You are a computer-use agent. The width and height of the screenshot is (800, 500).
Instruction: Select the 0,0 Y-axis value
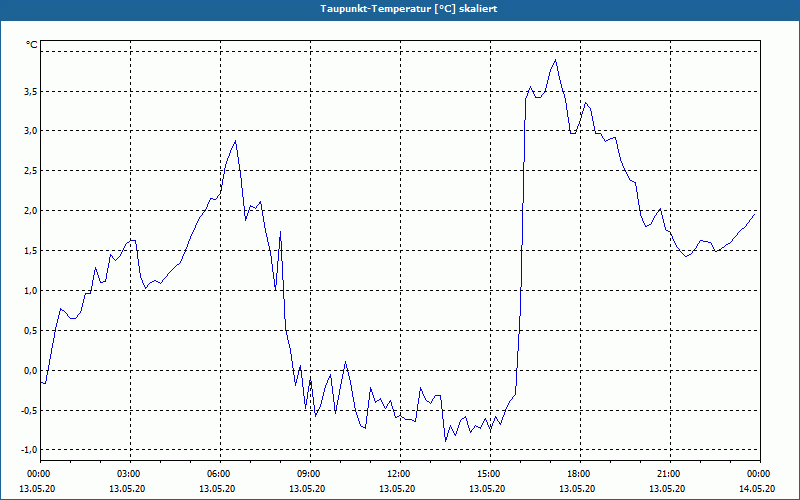pos(31,370)
